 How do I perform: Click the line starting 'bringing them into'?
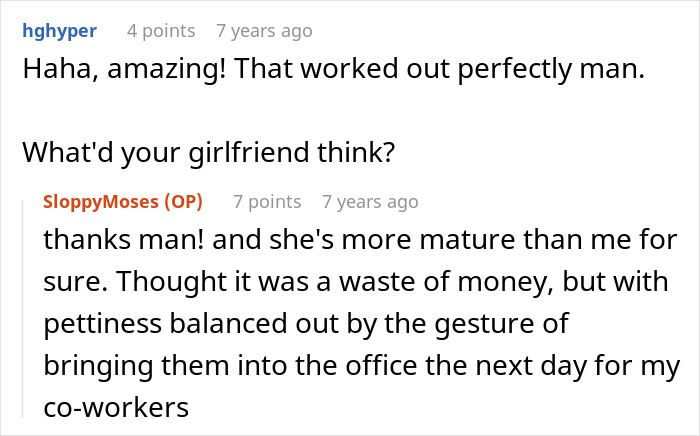(x=362, y=366)
